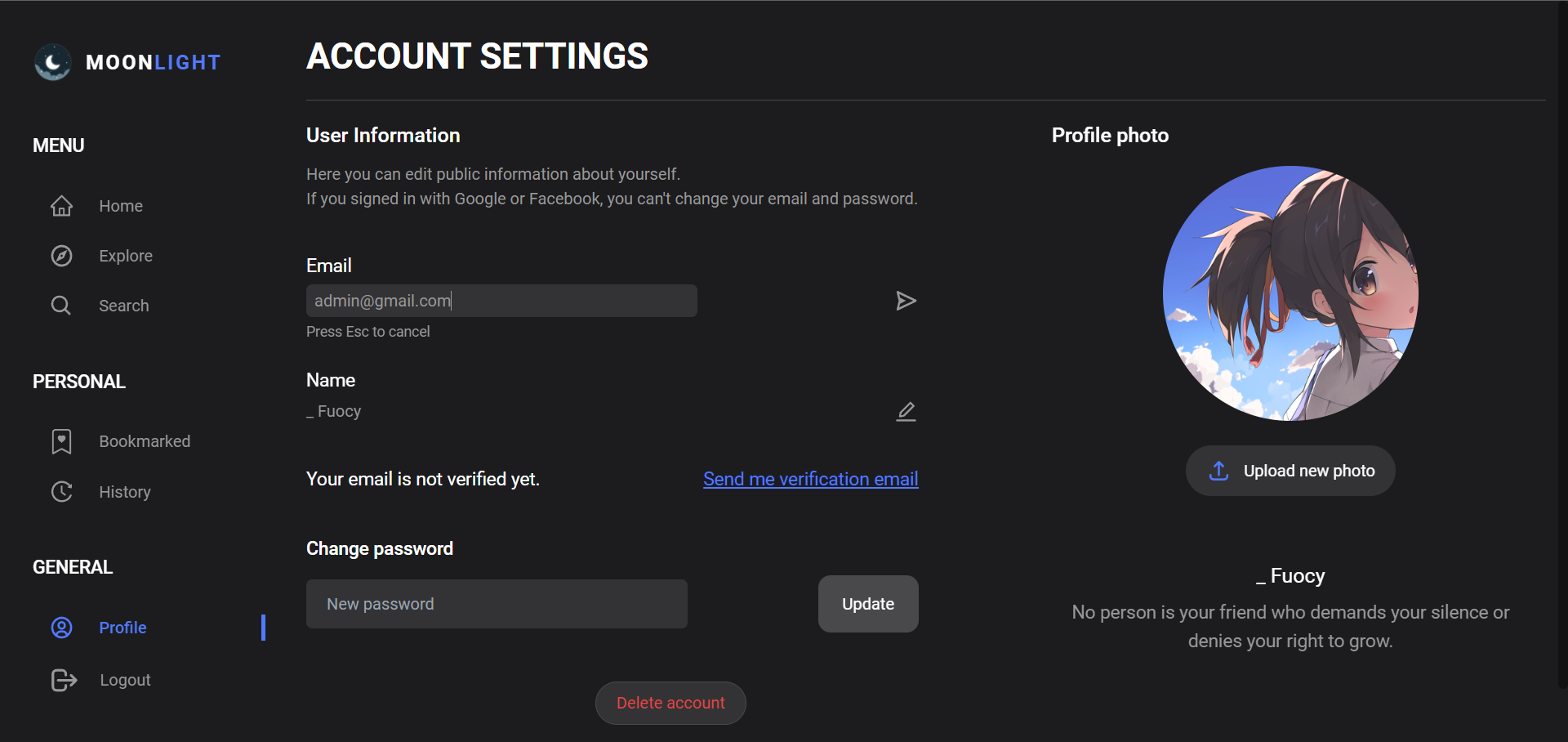Focus the New password field
The image size is (1568, 742).
click(497, 604)
